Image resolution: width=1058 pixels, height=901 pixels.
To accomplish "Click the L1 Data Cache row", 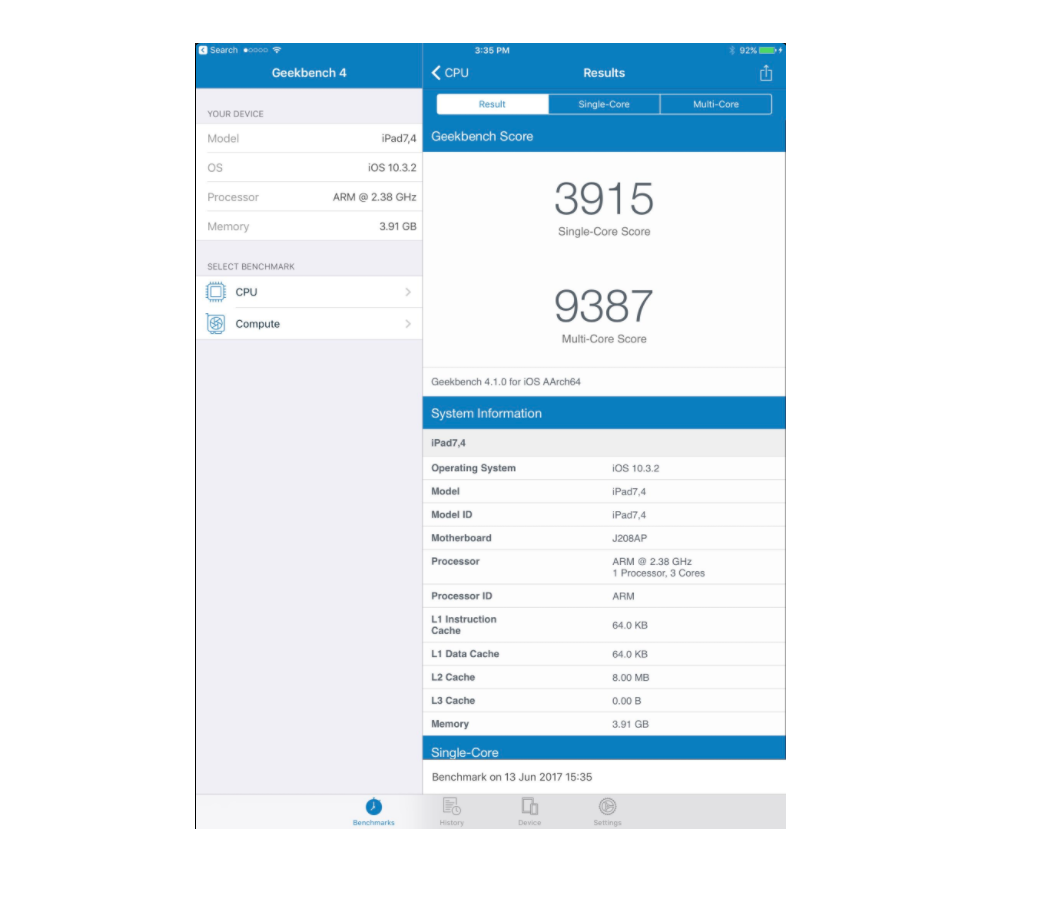I will tap(604, 654).
